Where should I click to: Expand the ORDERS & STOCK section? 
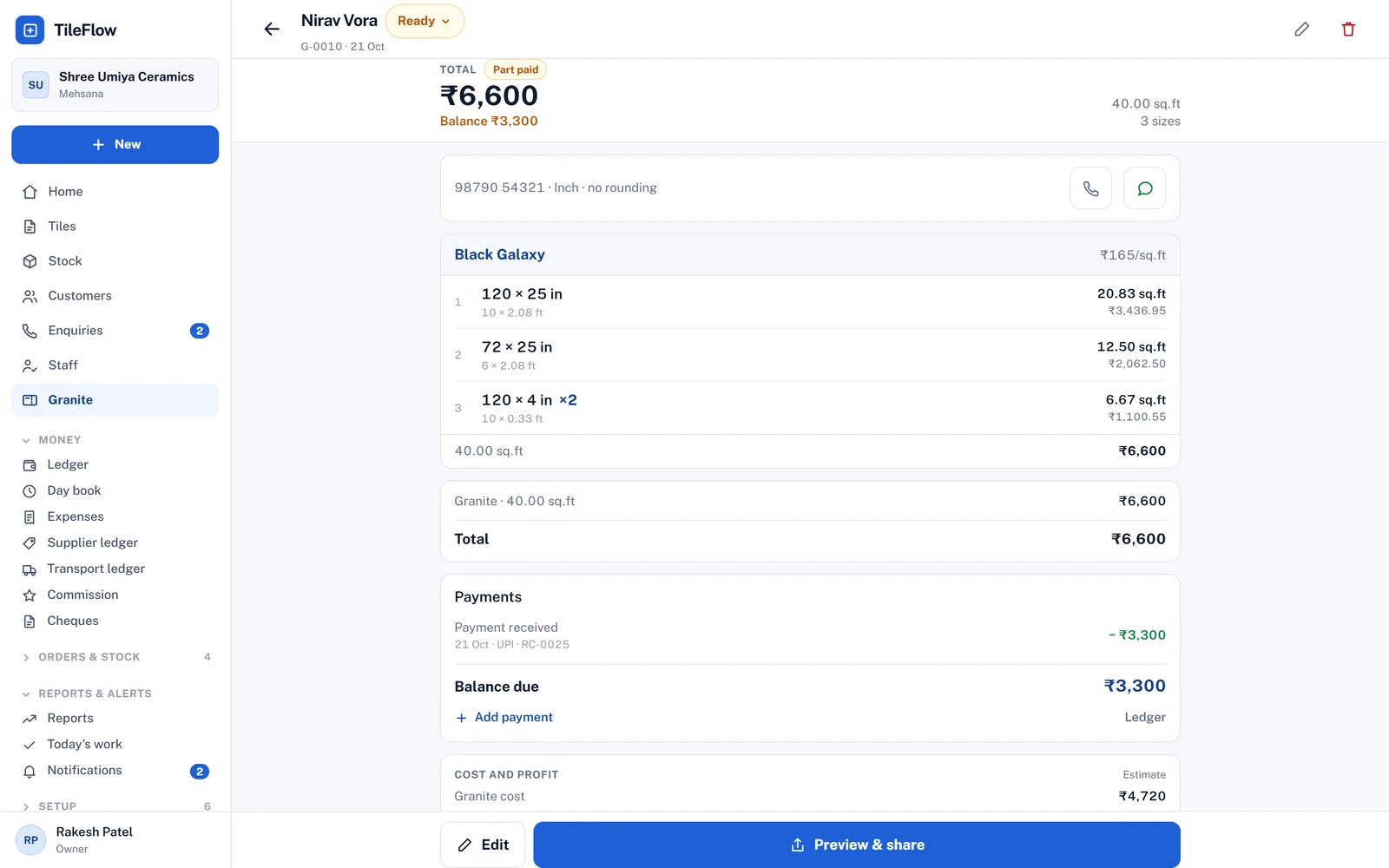click(115, 657)
